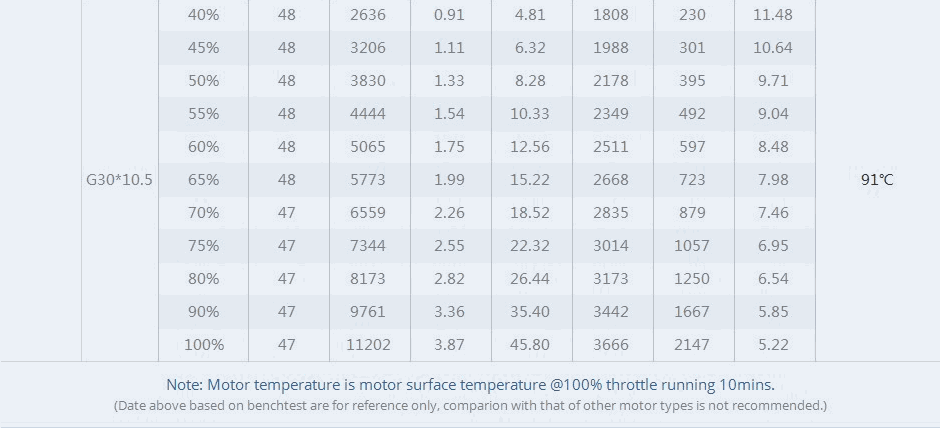Select the 2147 power value
The height and width of the screenshot is (428, 940).
pyautogui.click(x=692, y=345)
